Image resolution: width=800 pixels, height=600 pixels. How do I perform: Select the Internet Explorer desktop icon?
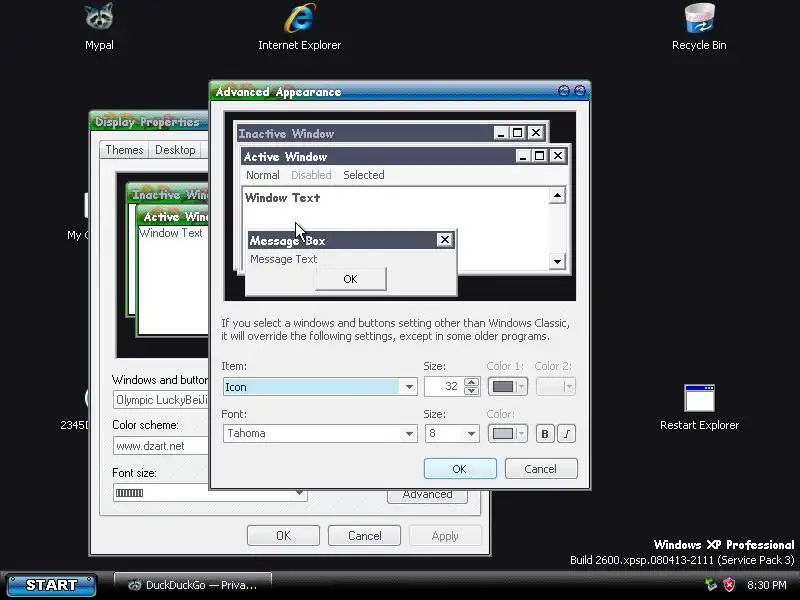pos(299,27)
